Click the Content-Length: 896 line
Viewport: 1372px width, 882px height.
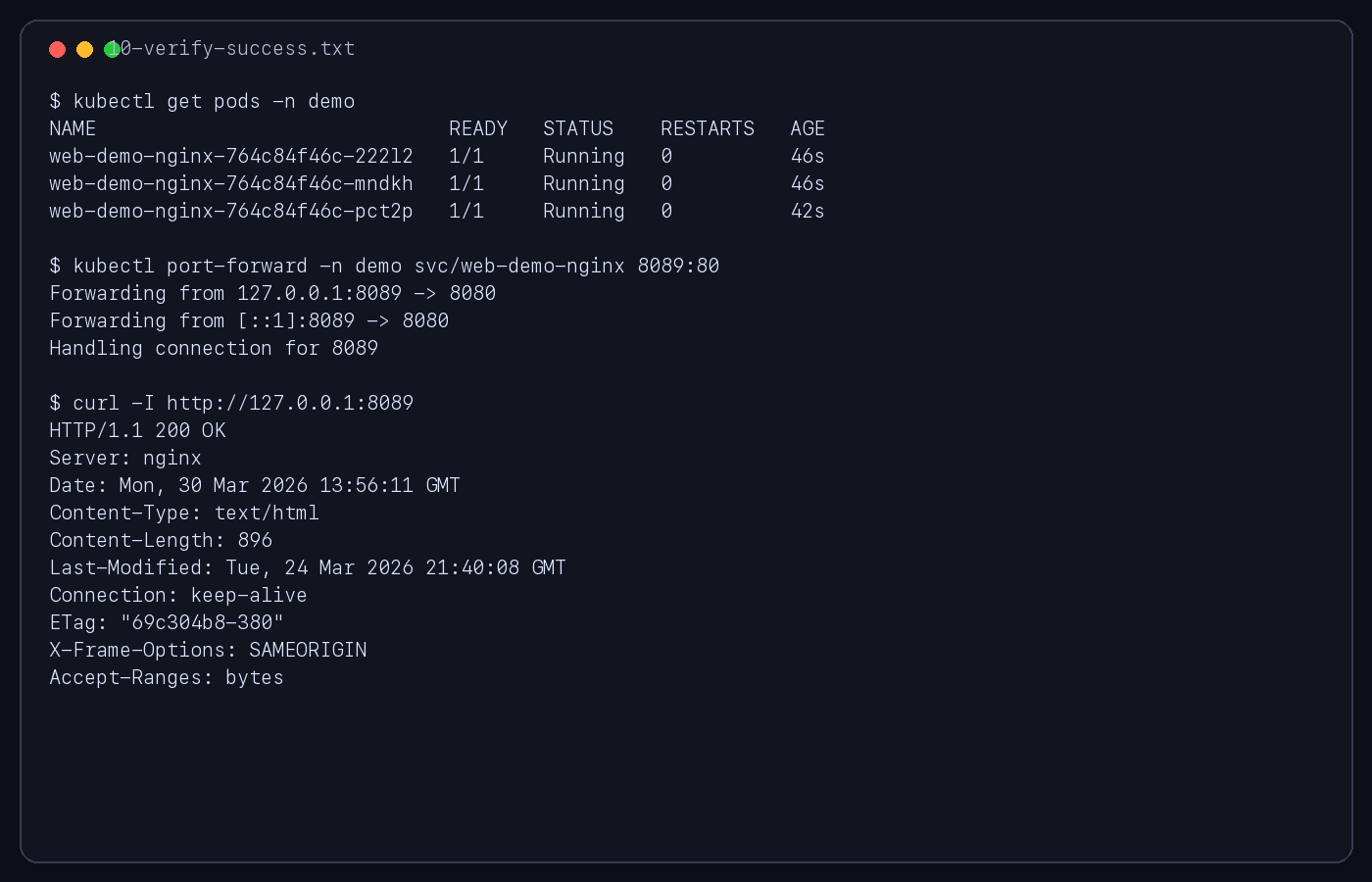point(161,541)
